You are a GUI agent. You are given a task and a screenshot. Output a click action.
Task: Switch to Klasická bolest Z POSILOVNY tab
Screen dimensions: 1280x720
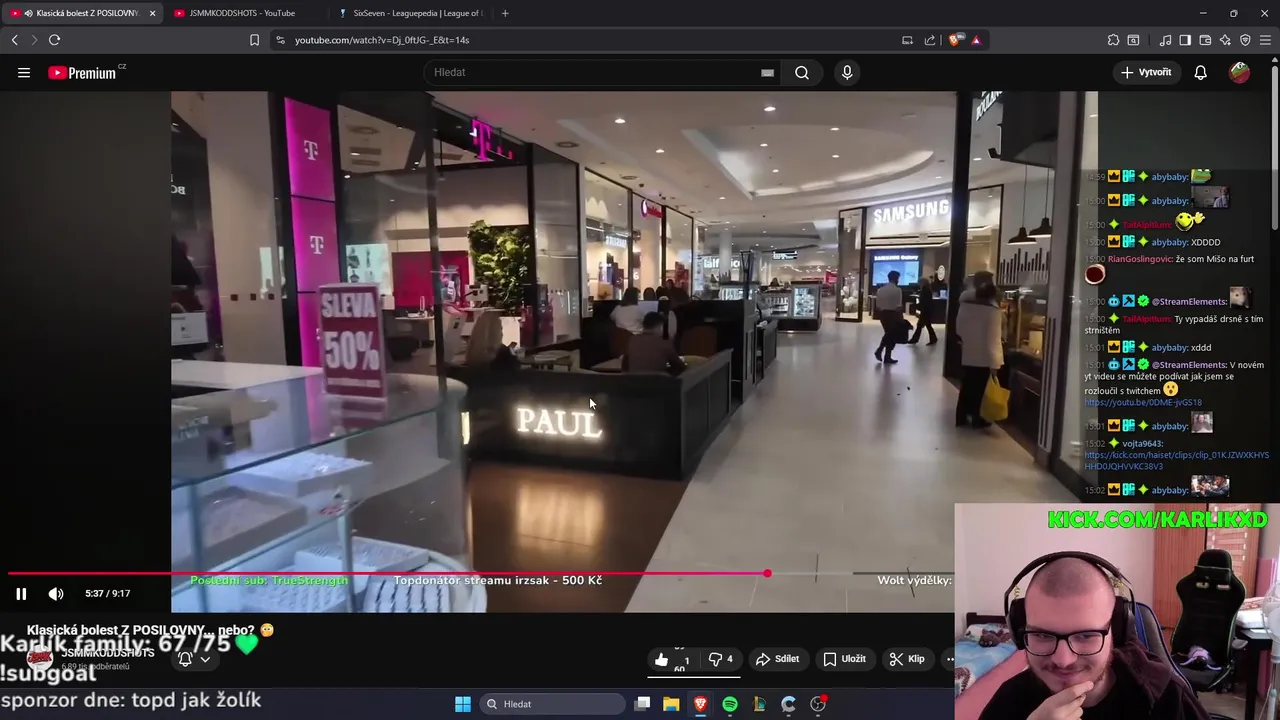80,13
